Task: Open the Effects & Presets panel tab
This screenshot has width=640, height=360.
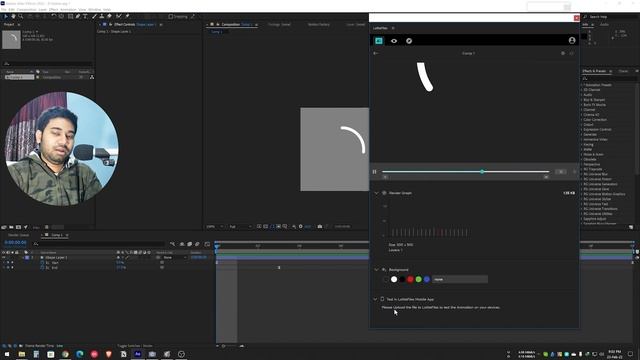Action: coord(594,71)
